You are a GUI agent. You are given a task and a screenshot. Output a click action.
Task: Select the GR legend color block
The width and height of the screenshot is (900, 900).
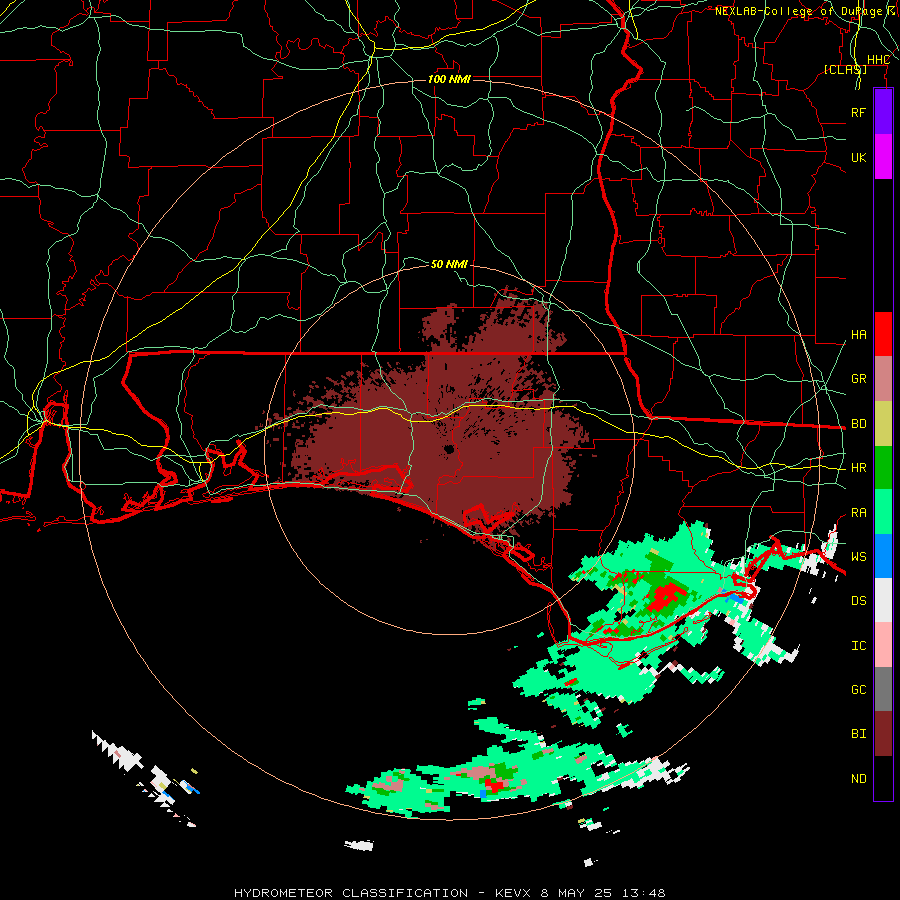883,379
